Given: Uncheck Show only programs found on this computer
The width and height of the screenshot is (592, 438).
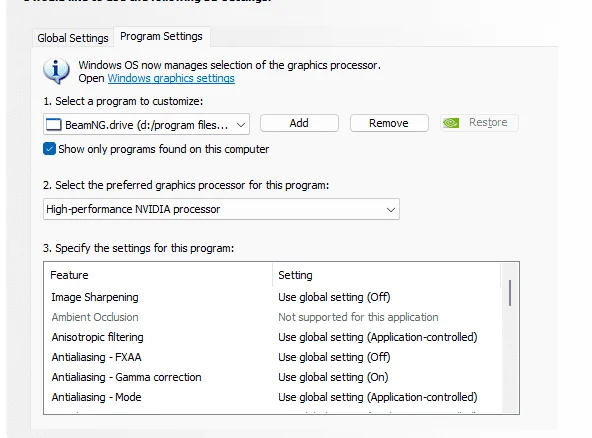Looking at the screenshot, I should click(x=49, y=149).
